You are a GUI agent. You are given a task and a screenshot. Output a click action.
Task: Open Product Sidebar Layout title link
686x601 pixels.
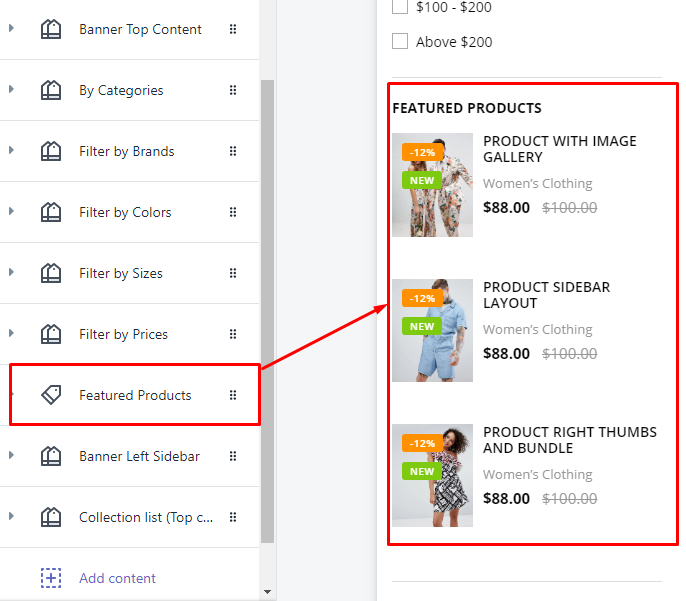(546, 295)
